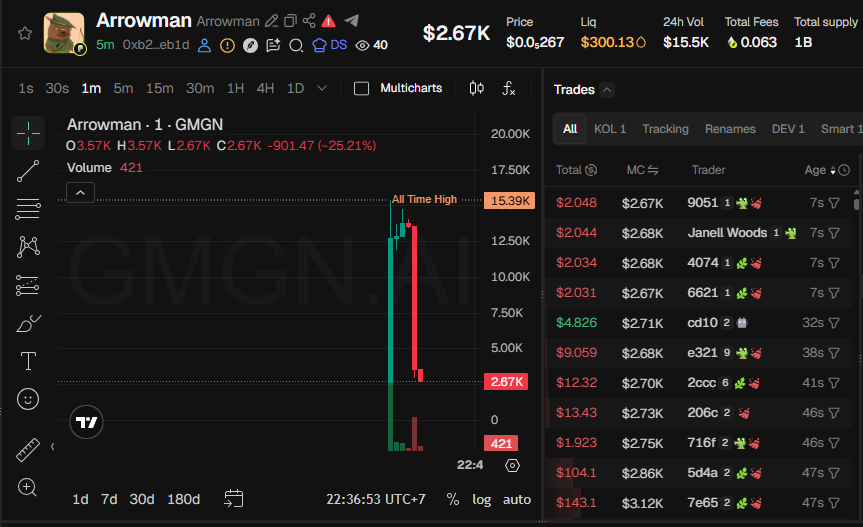Sort trades by Age arrows
This screenshot has width=863, height=527.
pos(833,170)
